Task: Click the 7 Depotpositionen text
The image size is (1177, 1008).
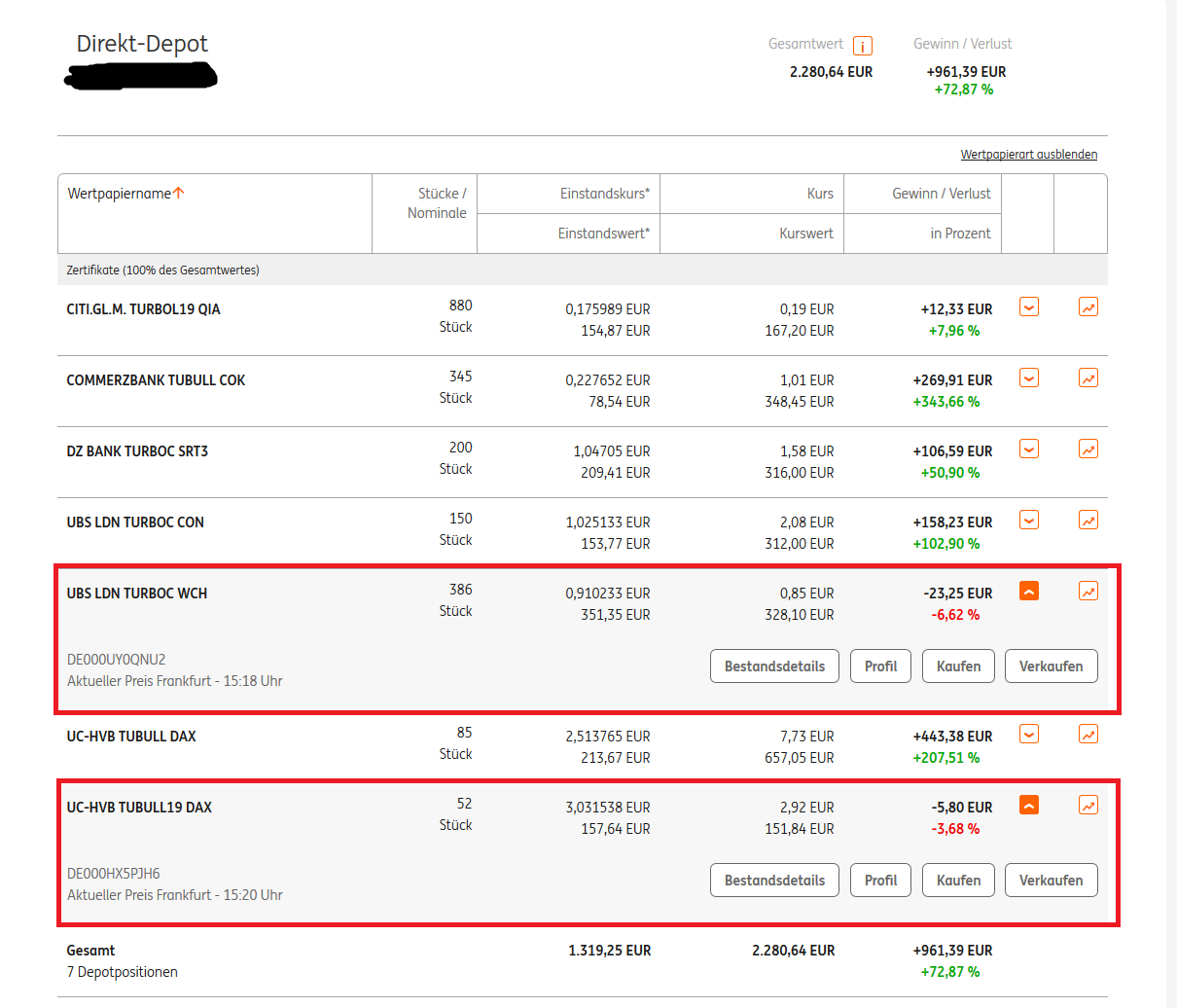Action: click(122, 972)
